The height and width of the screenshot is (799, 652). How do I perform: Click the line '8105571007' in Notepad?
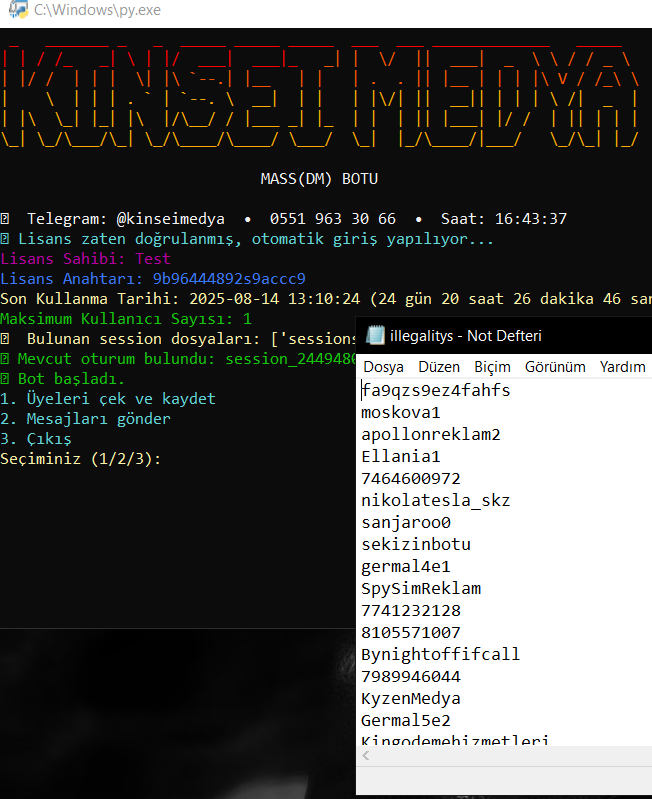tap(411, 632)
